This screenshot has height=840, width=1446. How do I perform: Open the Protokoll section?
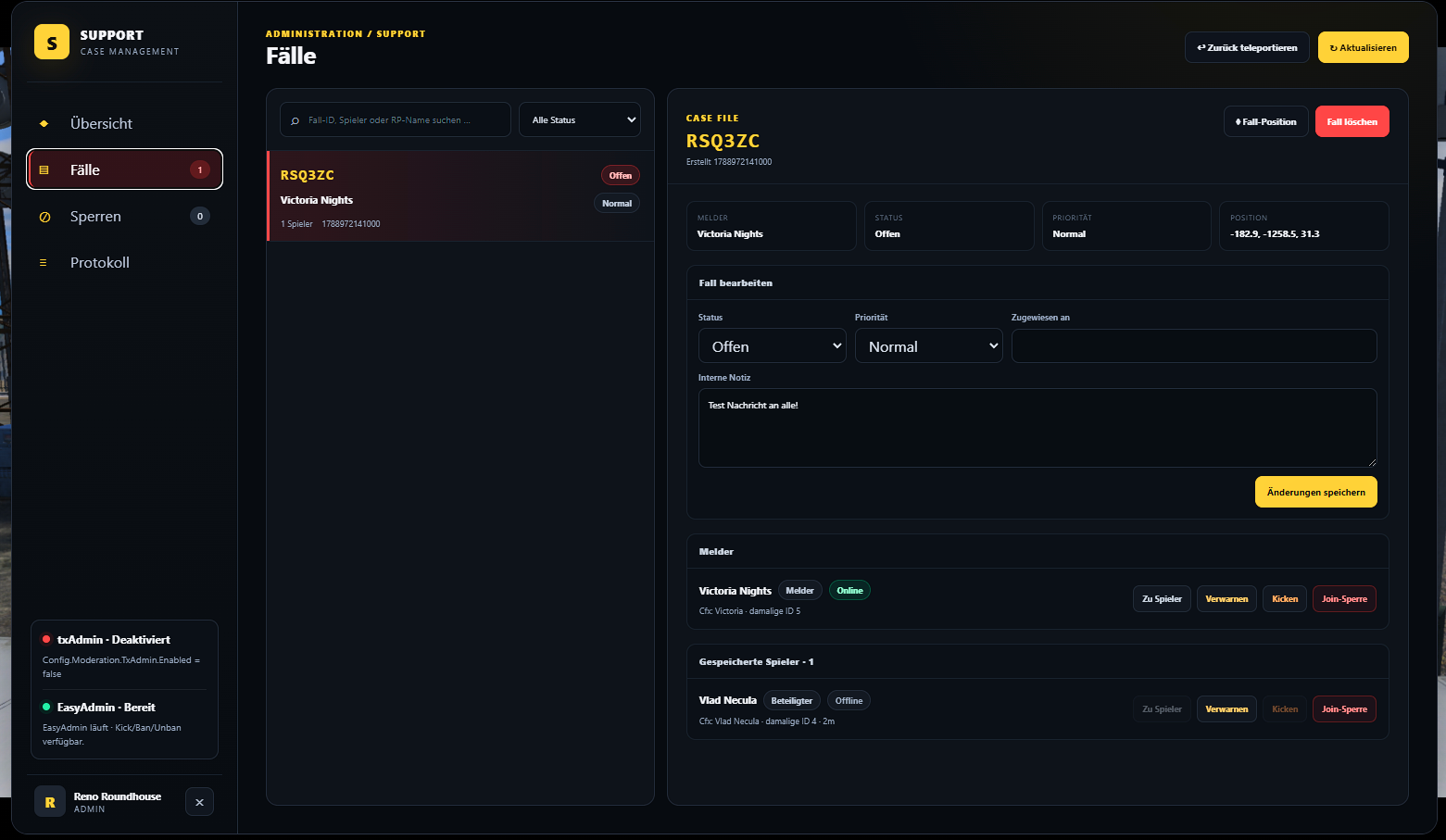click(x=125, y=262)
